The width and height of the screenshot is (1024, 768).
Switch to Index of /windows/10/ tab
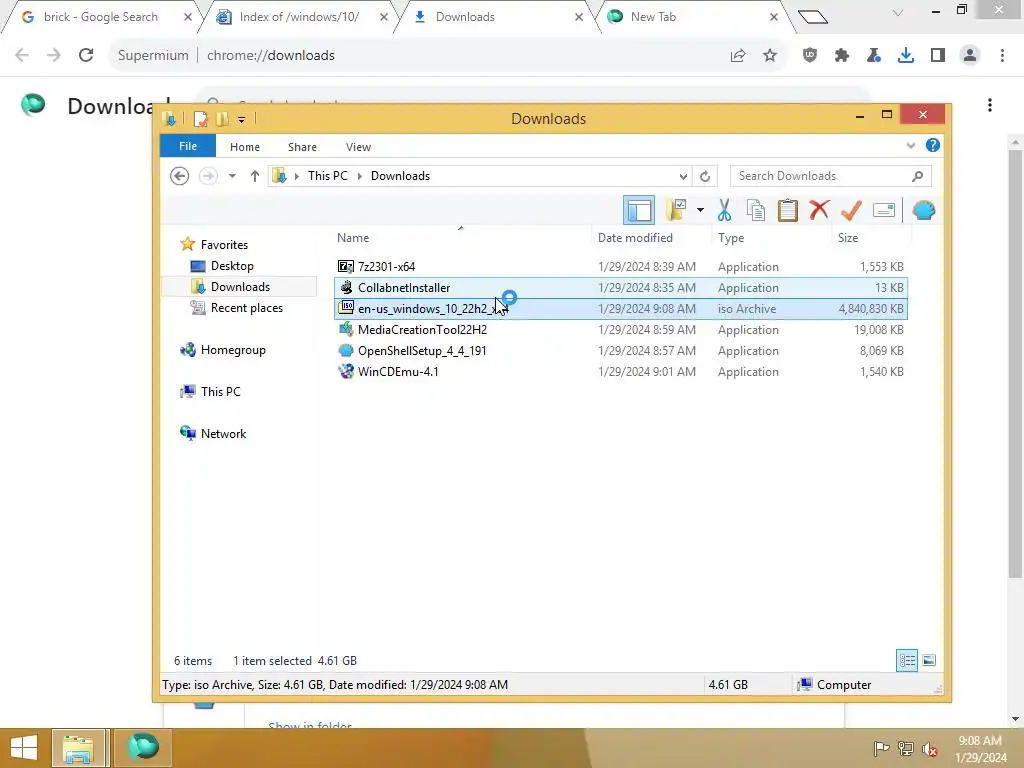click(299, 17)
